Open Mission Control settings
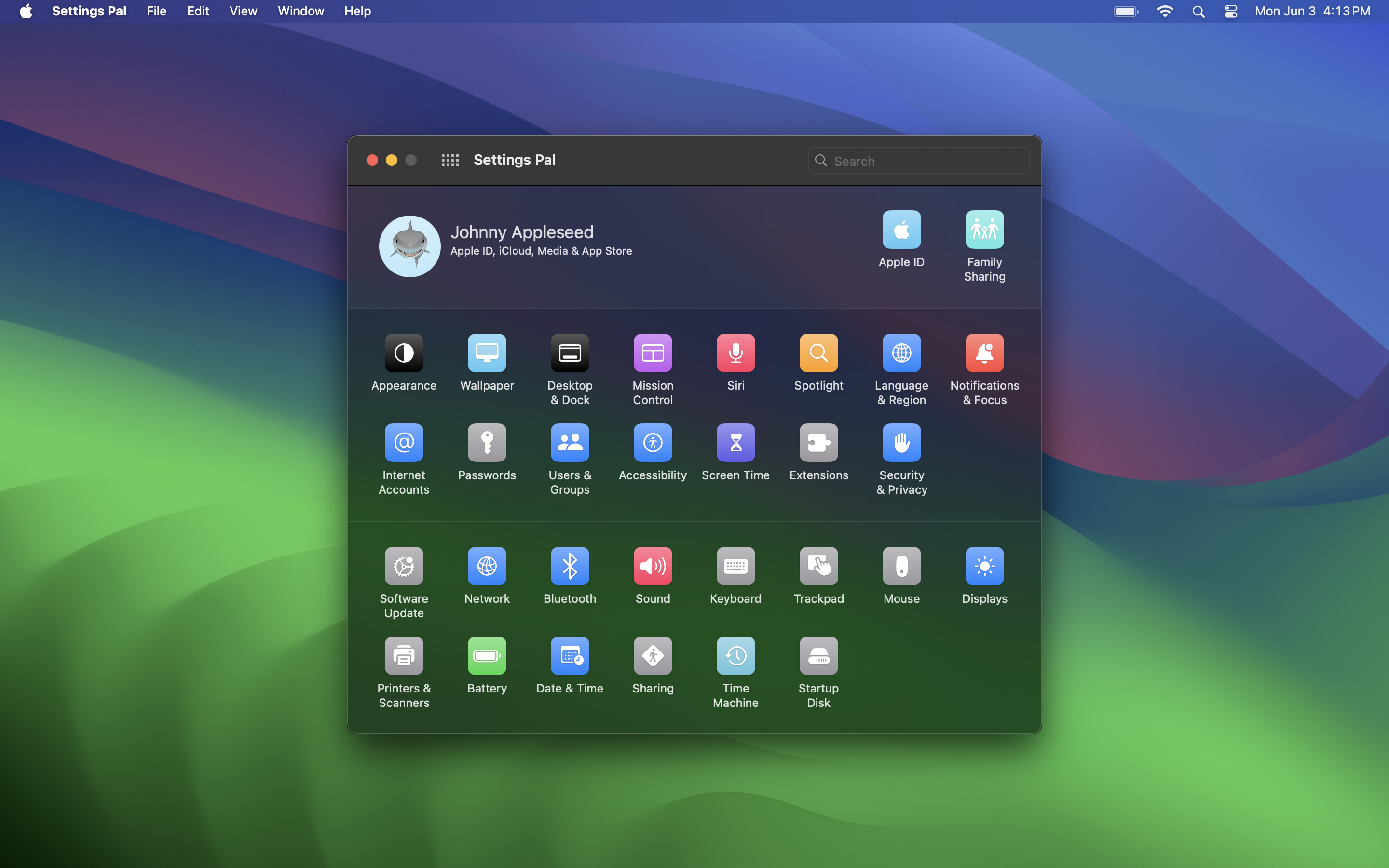The width and height of the screenshot is (1389, 868). tap(653, 353)
